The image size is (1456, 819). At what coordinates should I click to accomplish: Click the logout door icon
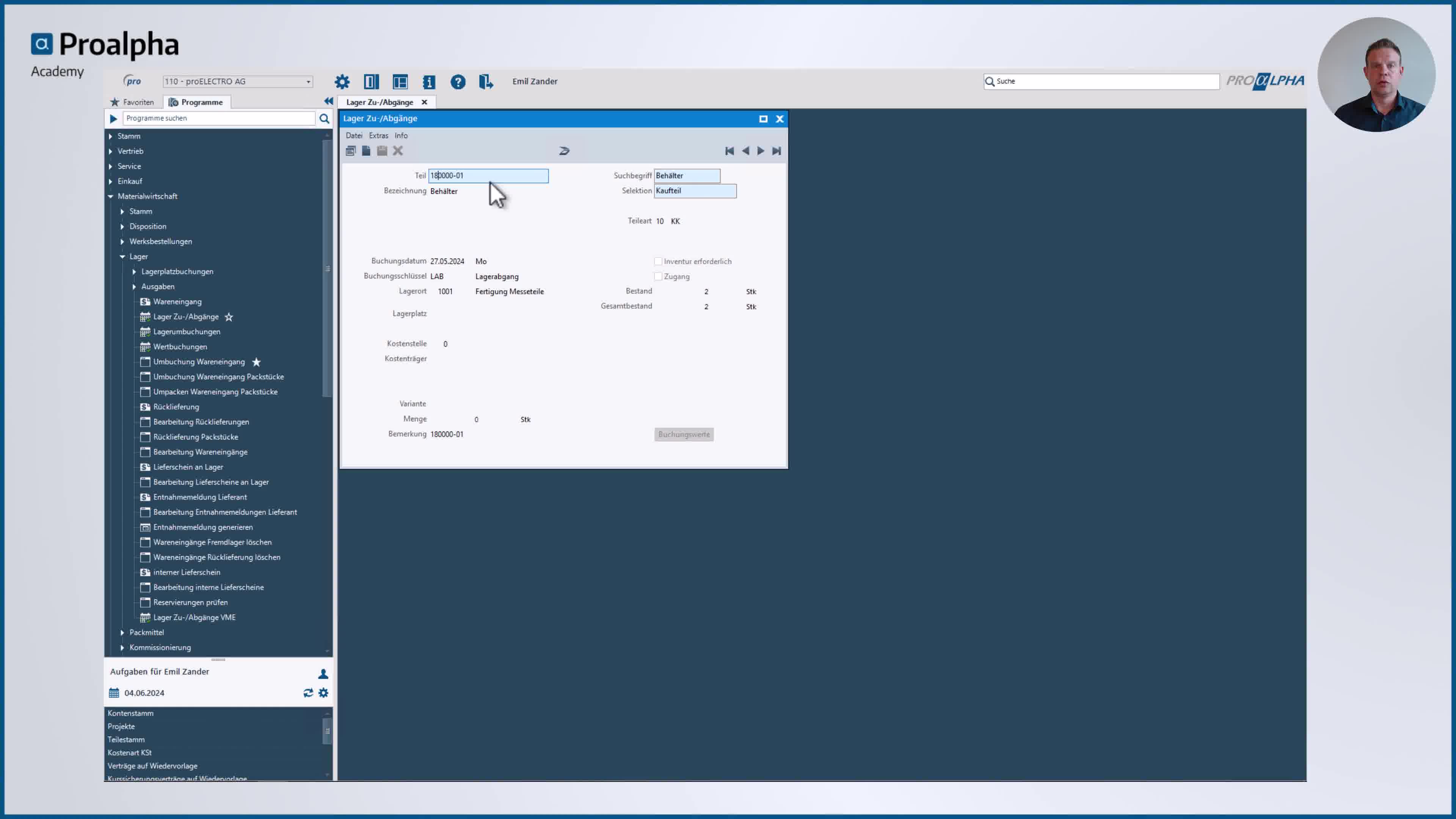point(486,82)
